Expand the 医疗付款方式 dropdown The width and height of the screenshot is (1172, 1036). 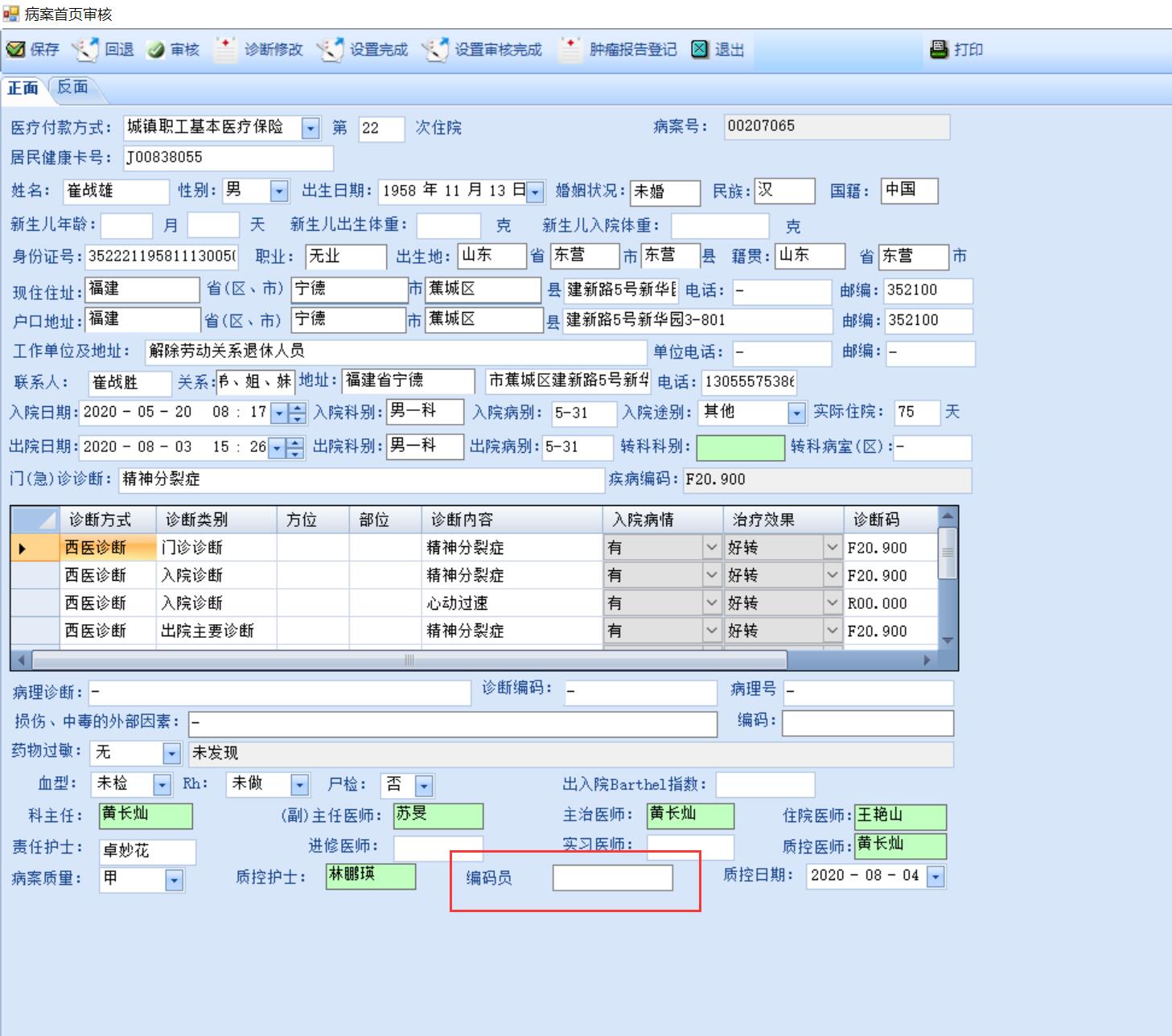(x=310, y=128)
